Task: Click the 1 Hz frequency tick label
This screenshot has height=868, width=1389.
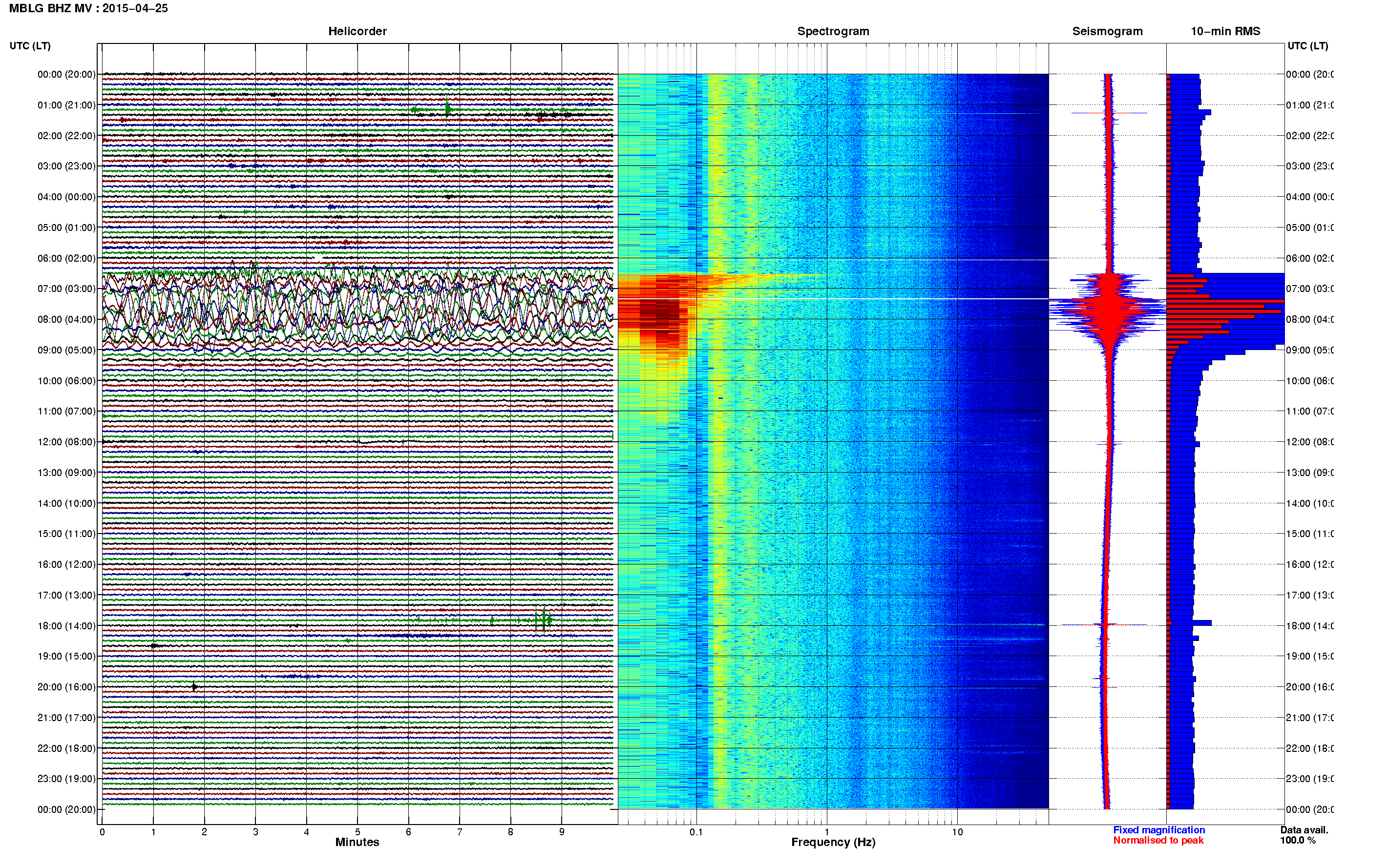Action: click(x=827, y=832)
